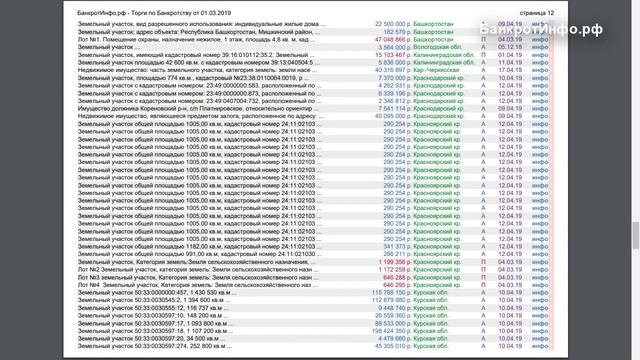Click the region 'Курская обл.' in the 45 305 010 р. row
Viewport: 640px width, 360px height.
431,346
